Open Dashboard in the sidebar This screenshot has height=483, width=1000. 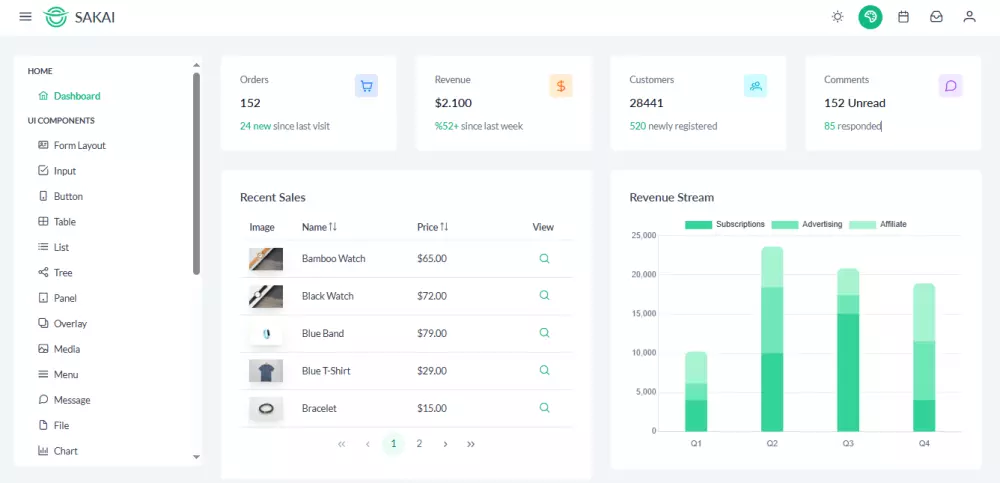coord(69,96)
